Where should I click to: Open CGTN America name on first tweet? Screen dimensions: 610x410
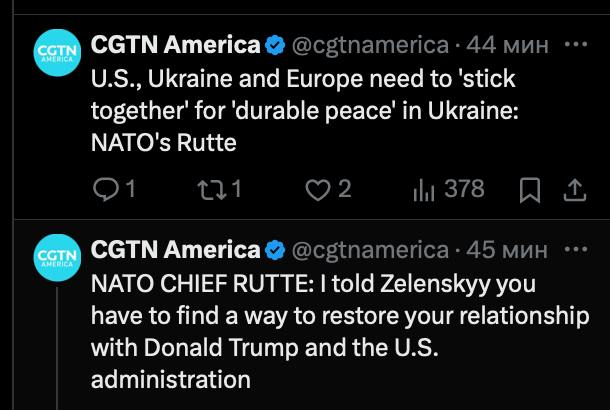click(x=175, y=45)
